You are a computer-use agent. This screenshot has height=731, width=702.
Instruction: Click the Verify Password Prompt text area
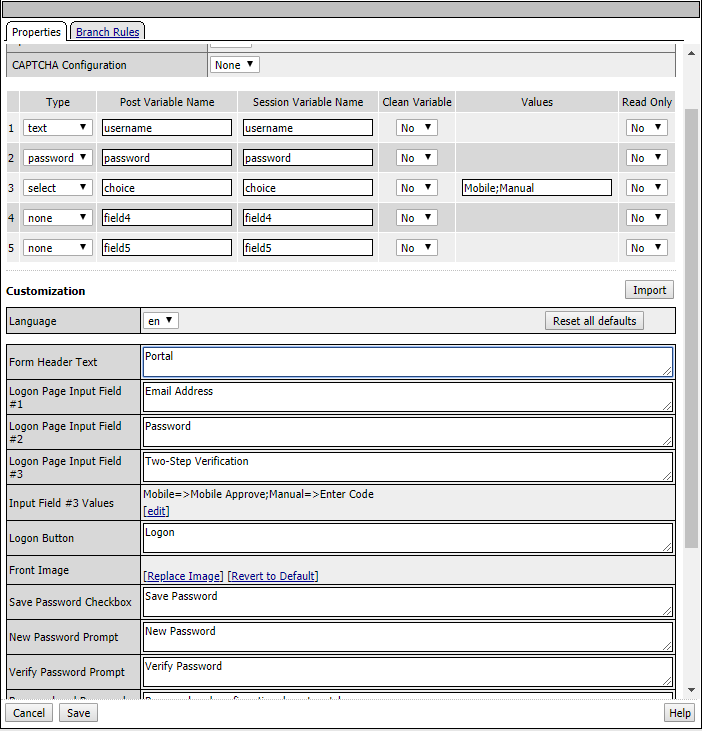(408, 672)
